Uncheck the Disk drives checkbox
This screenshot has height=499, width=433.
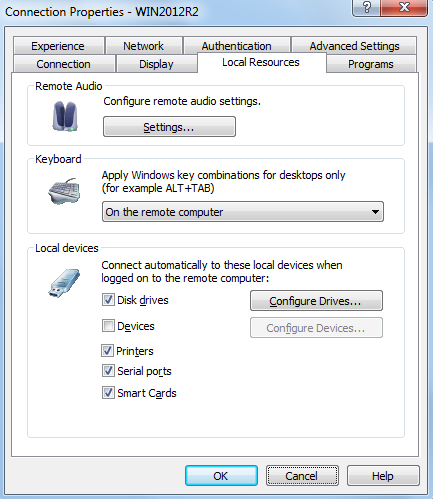coord(108,300)
